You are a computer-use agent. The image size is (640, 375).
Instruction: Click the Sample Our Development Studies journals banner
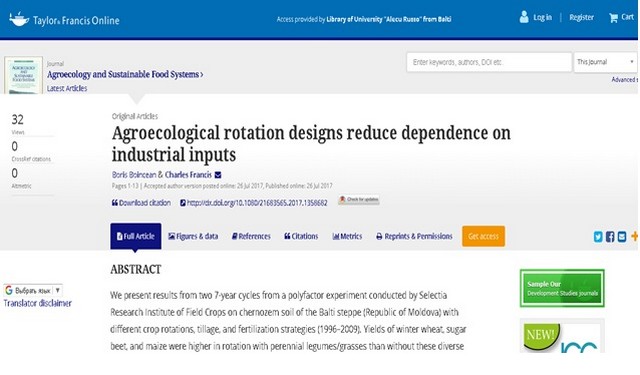point(562,288)
